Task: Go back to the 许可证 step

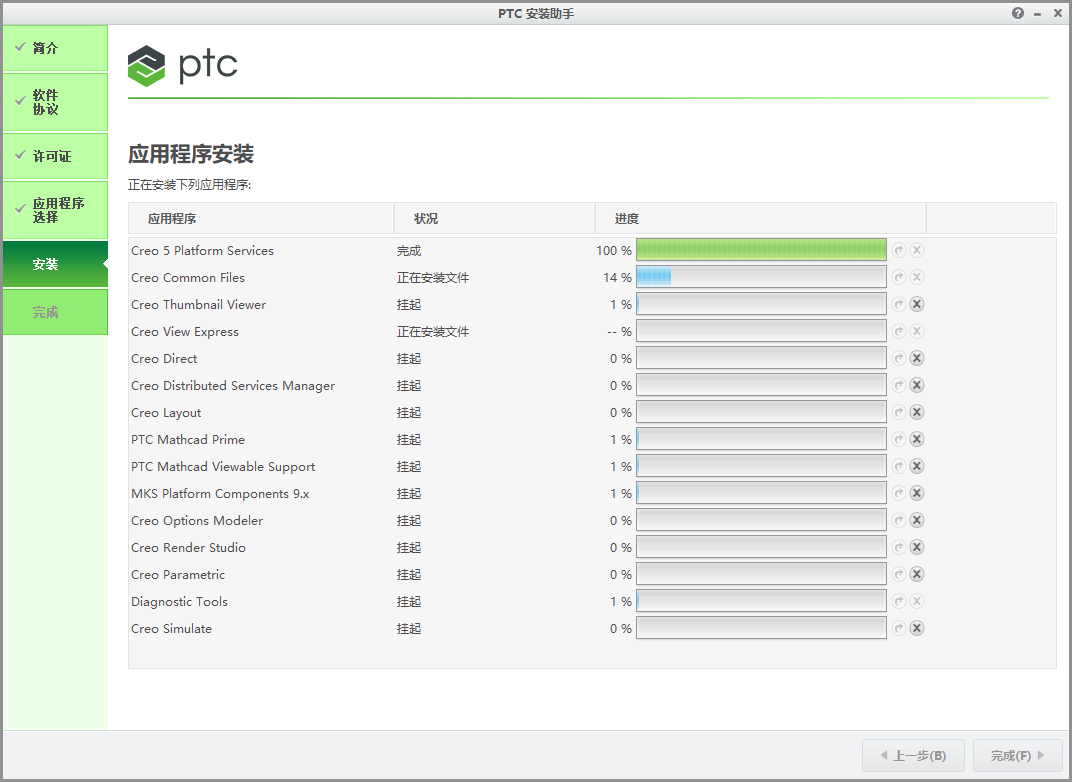Action: 54,156
